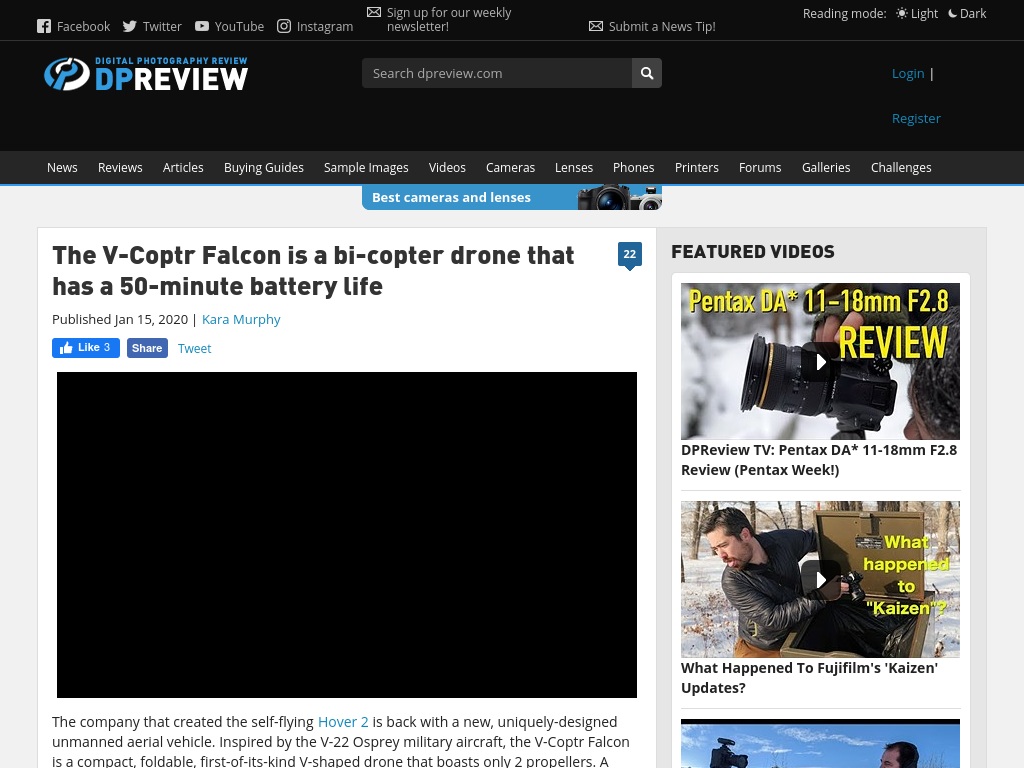Image resolution: width=1024 pixels, height=768 pixels.
Task: Open the DPReview TV Pentax DA* review title
Action: point(819,460)
